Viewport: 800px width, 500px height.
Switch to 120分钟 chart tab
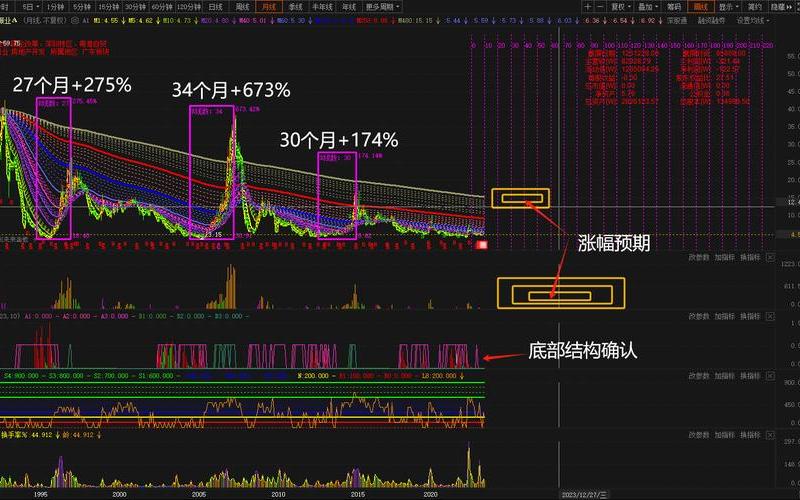pyautogui.click(x=189, y=7)
